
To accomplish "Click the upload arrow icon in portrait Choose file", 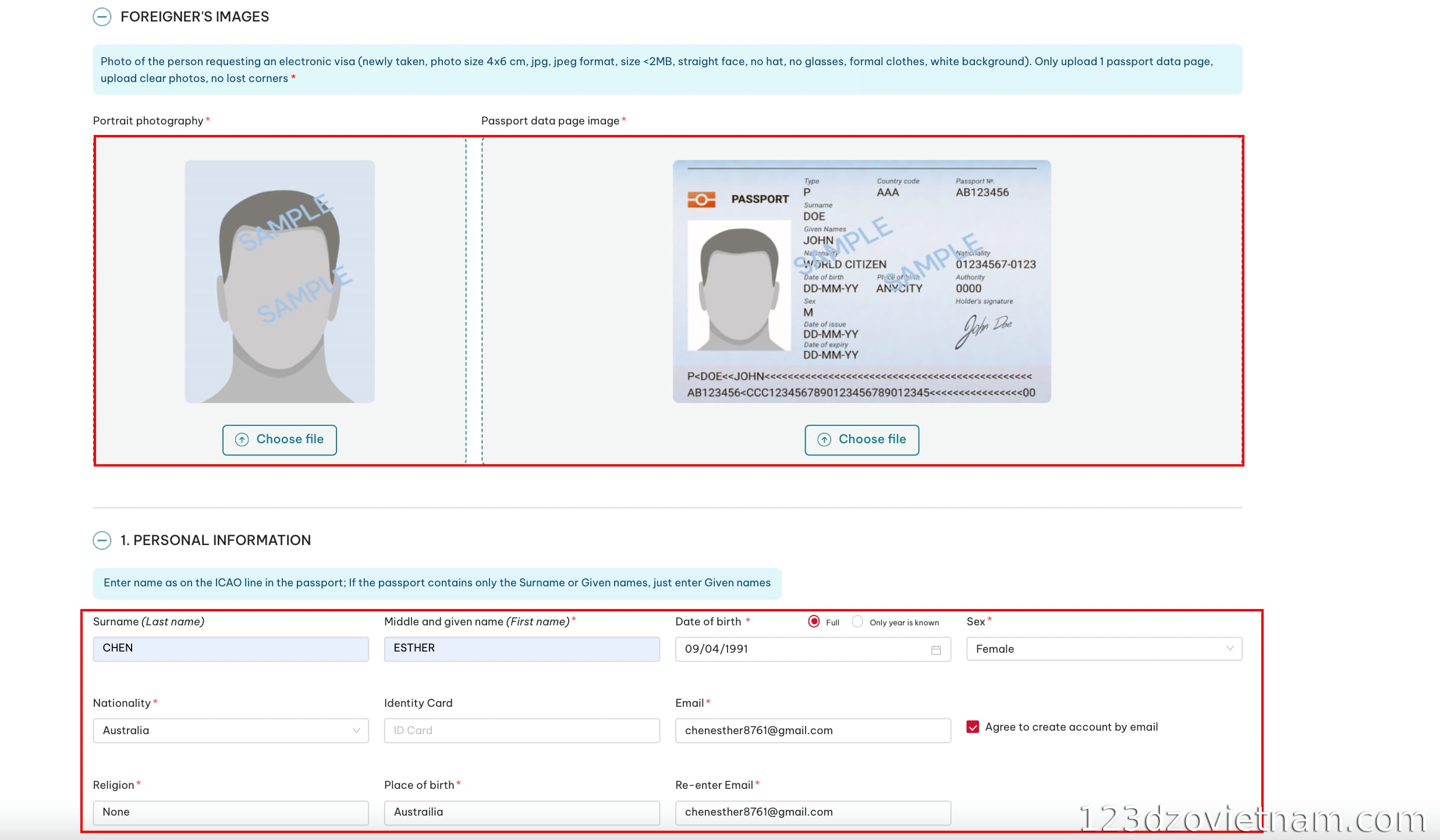I will pos(242,440).
